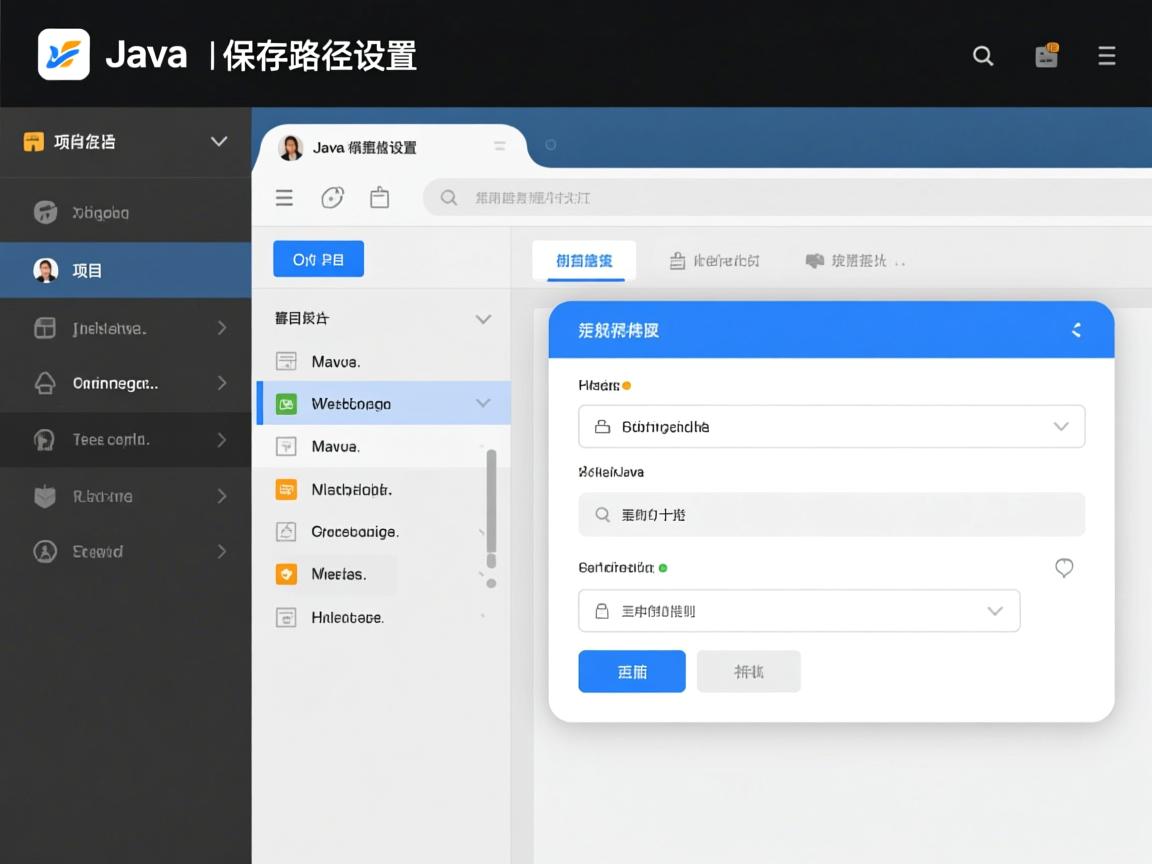Click the search input inside the dialog
Viewport: 1152px width, 864px height.
coord(832,514)
